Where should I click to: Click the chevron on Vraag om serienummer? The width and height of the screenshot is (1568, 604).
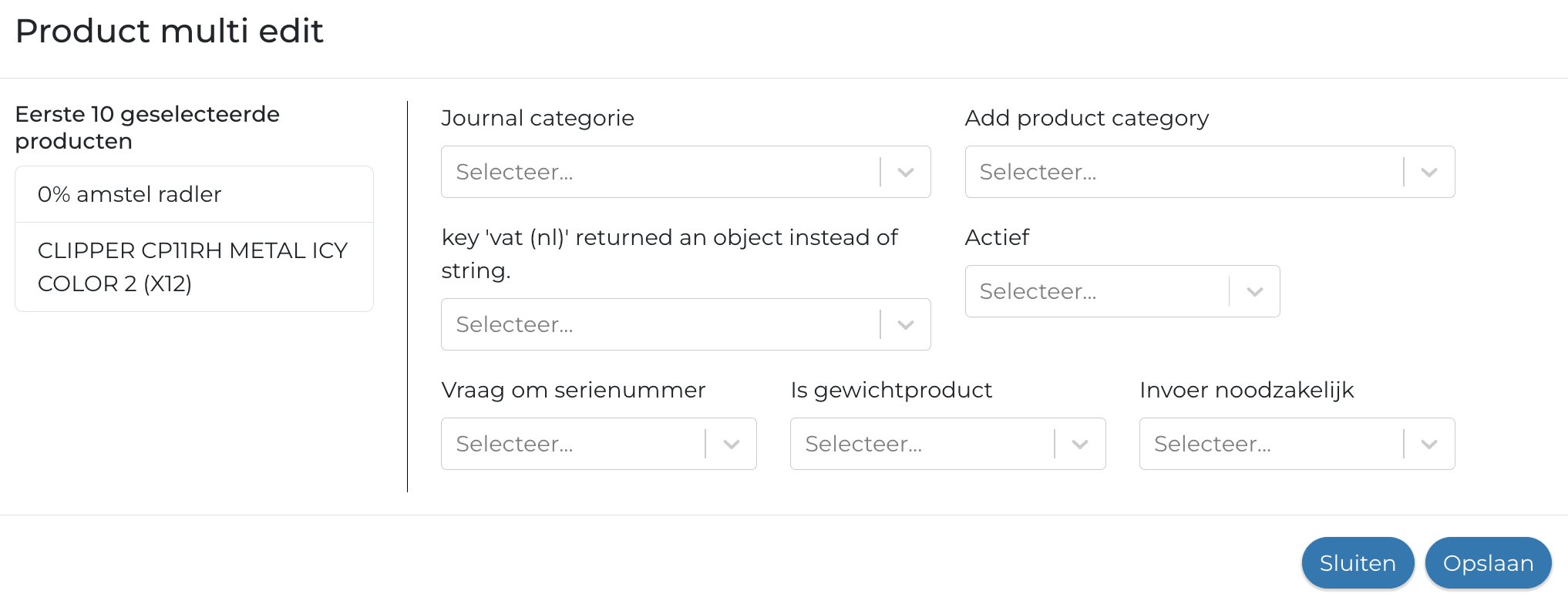pyautogui.click(x=731, y=444)
